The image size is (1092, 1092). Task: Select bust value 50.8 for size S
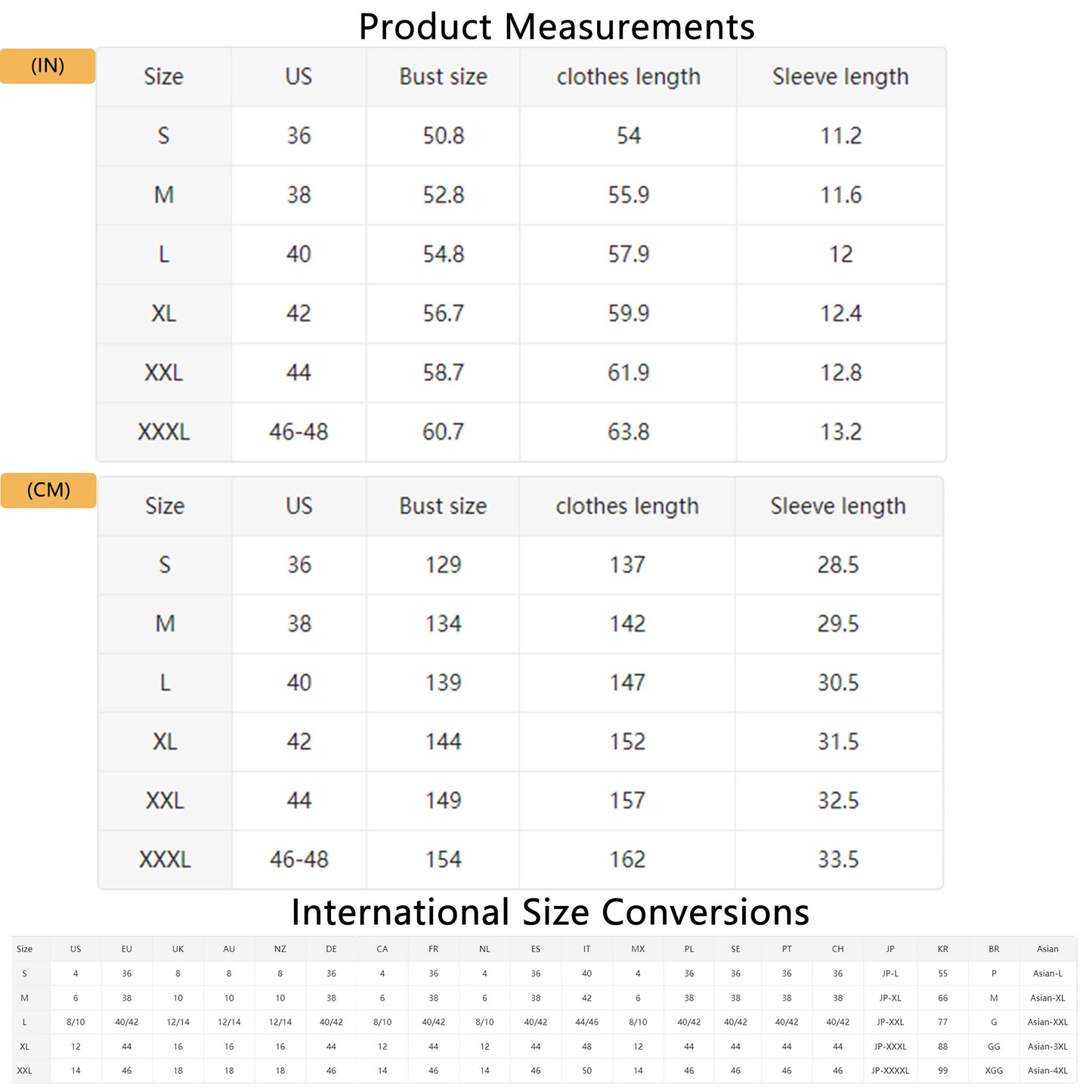point(443,136)
